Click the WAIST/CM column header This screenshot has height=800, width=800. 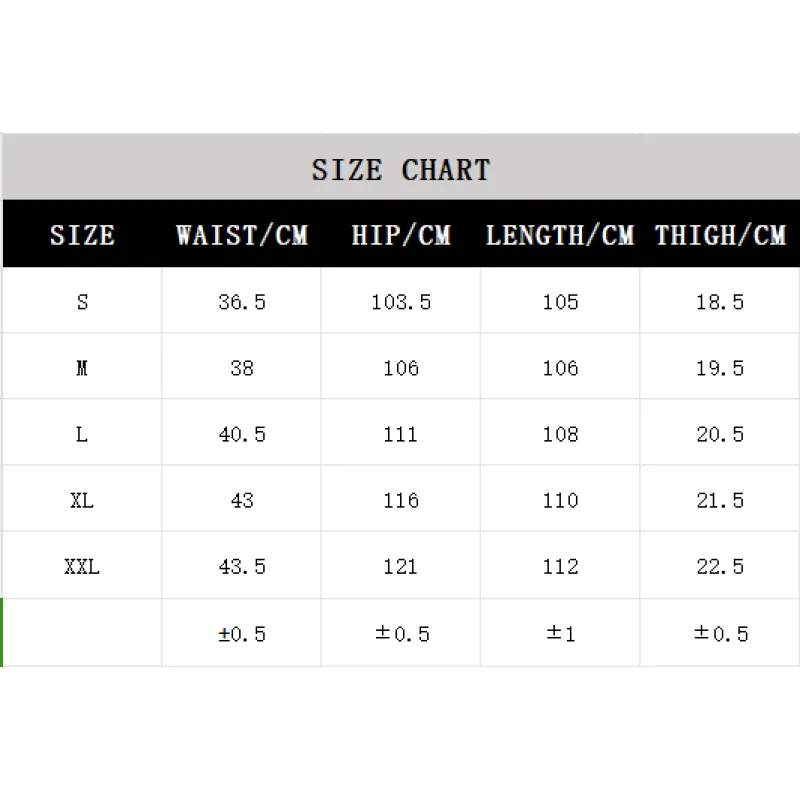tap(242, 235)
